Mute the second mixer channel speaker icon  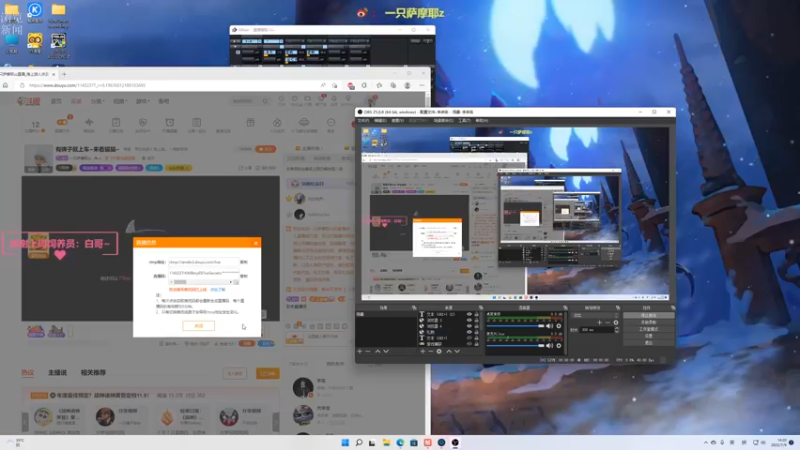pyautogui.click(x=549, y=345)
